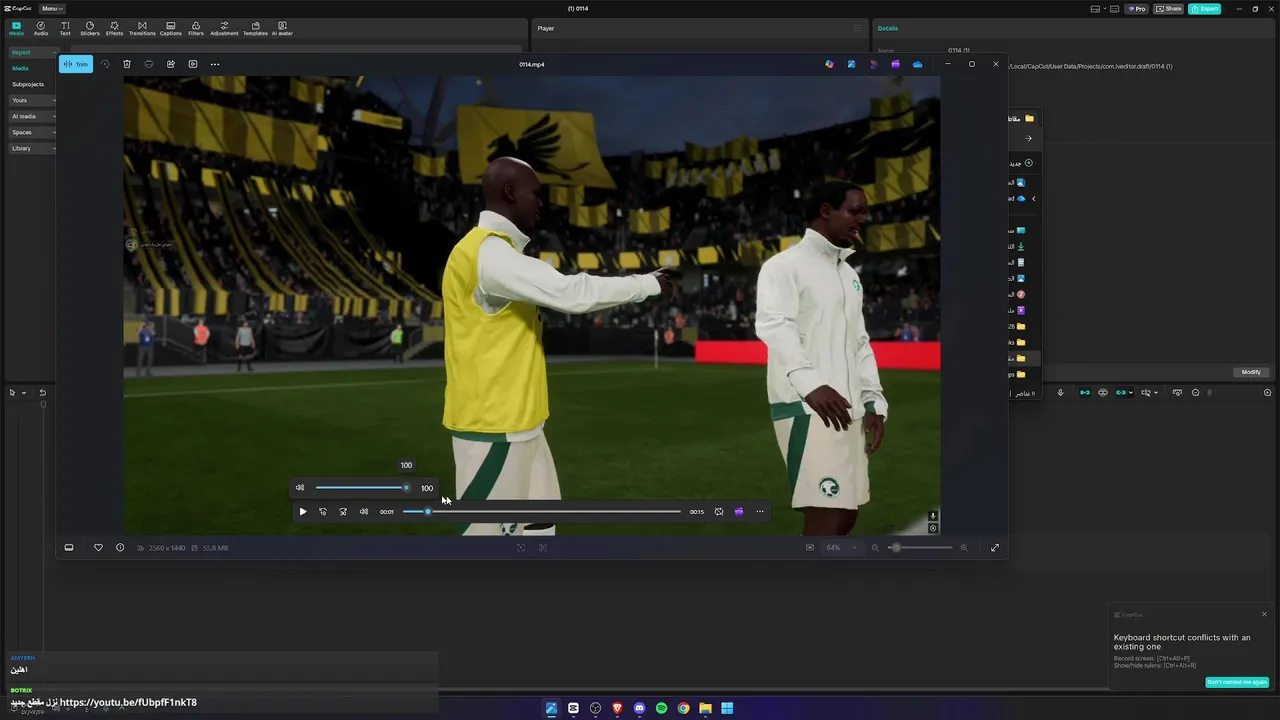Select the Filters tool icon
This screenshot has height=720, width=1280.
click(x=196, y=28)
